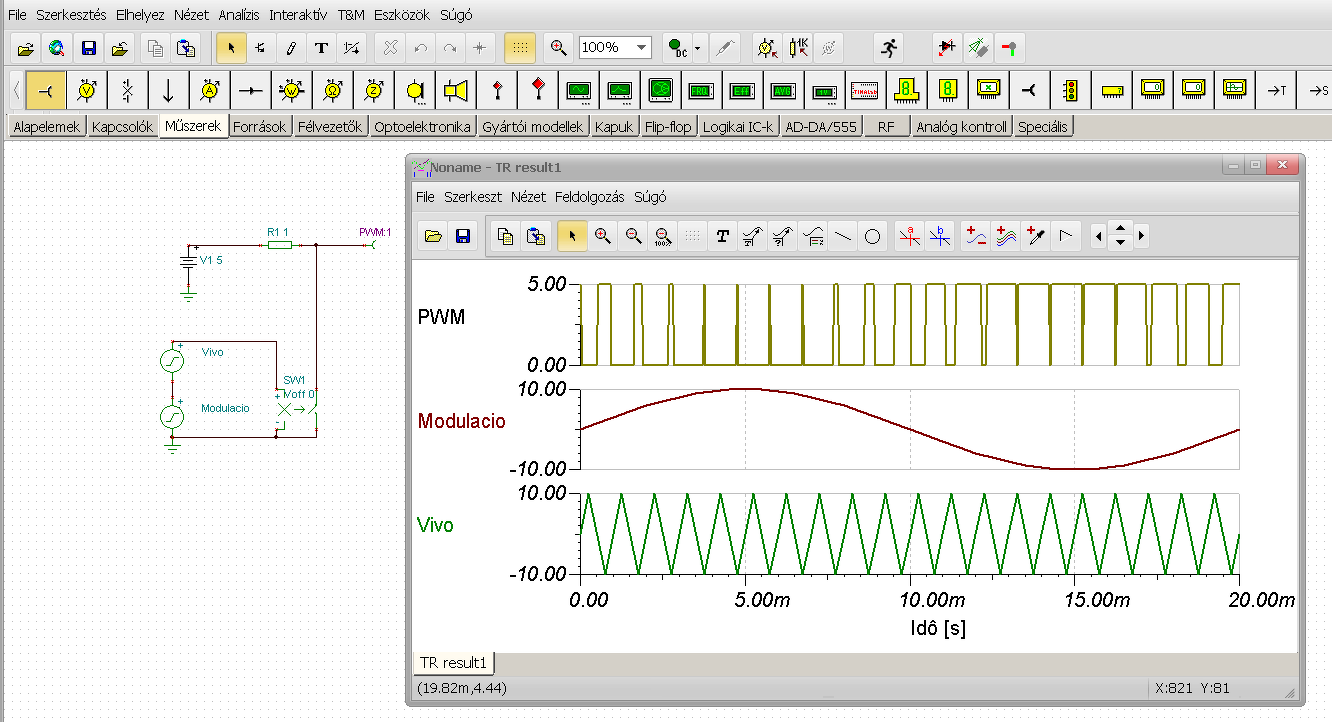Enable cursor b in diagram toolbar
The height and width of the screenshot is (722, 1332).
pos(940,236)
